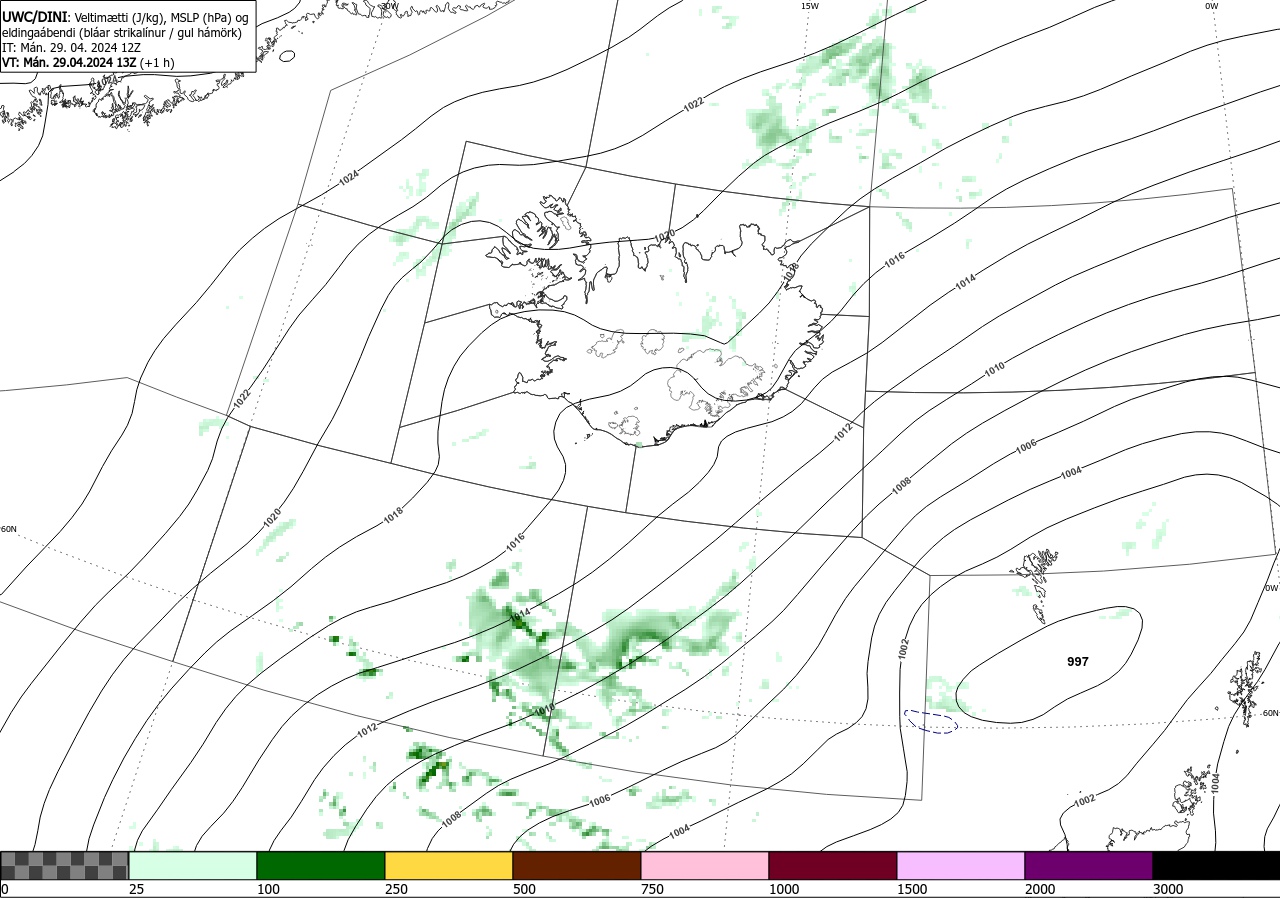Click the legend value "100"
The width and height of the screenshot is (1280, 898).
pyautogui.click(x=268, y=889)
